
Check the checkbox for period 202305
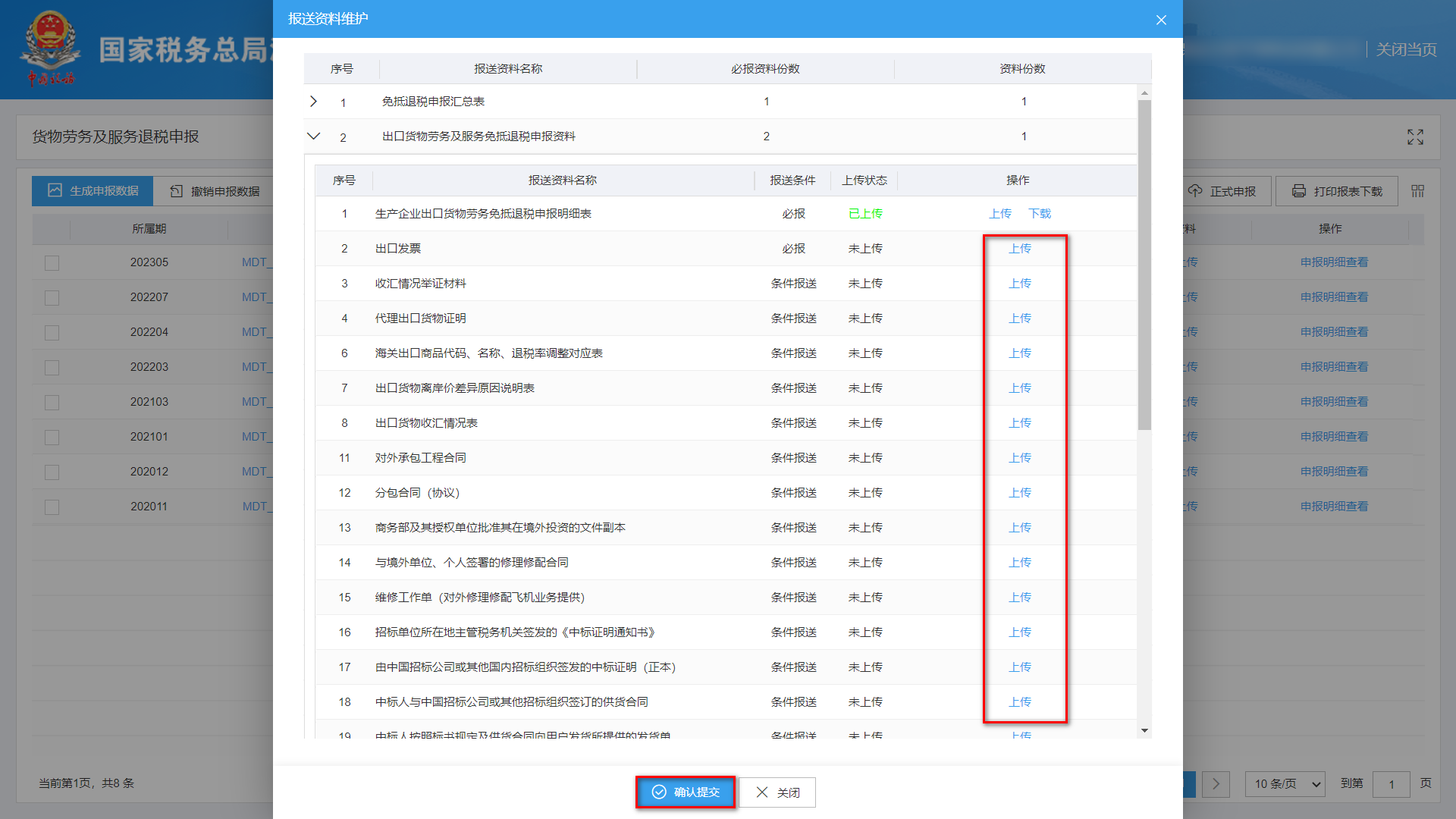click(51, 262)
